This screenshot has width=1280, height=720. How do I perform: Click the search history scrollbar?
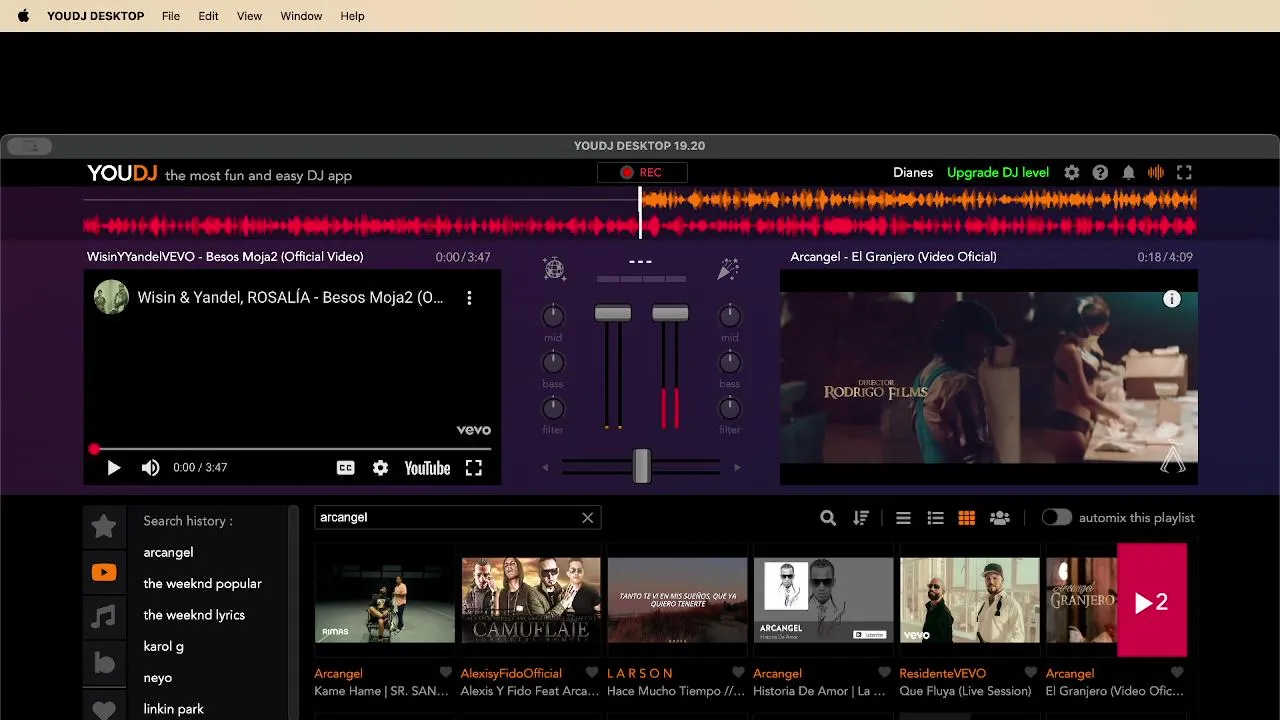coord(293,612)
